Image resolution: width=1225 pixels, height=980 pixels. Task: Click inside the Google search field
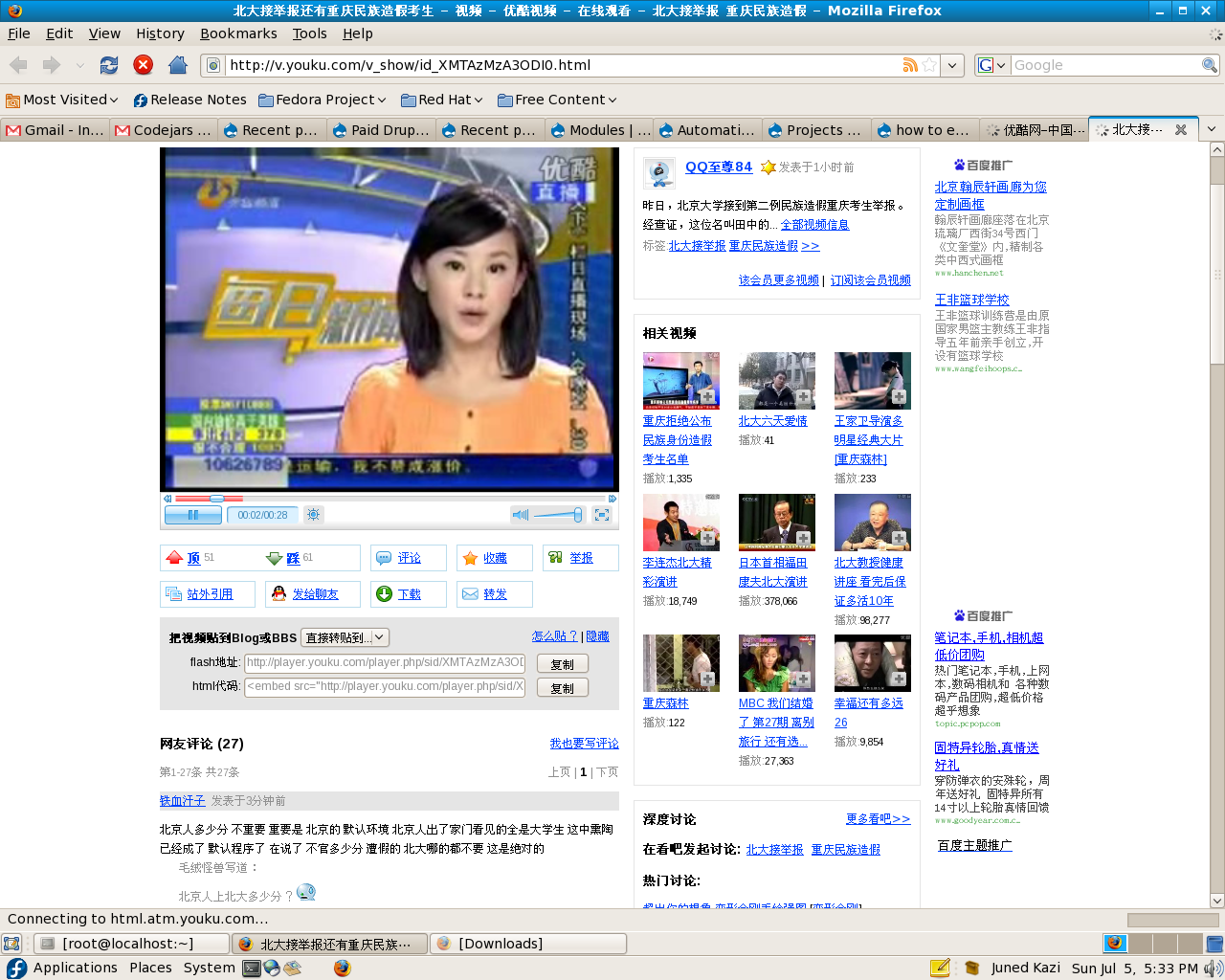tap(1105, 65)
